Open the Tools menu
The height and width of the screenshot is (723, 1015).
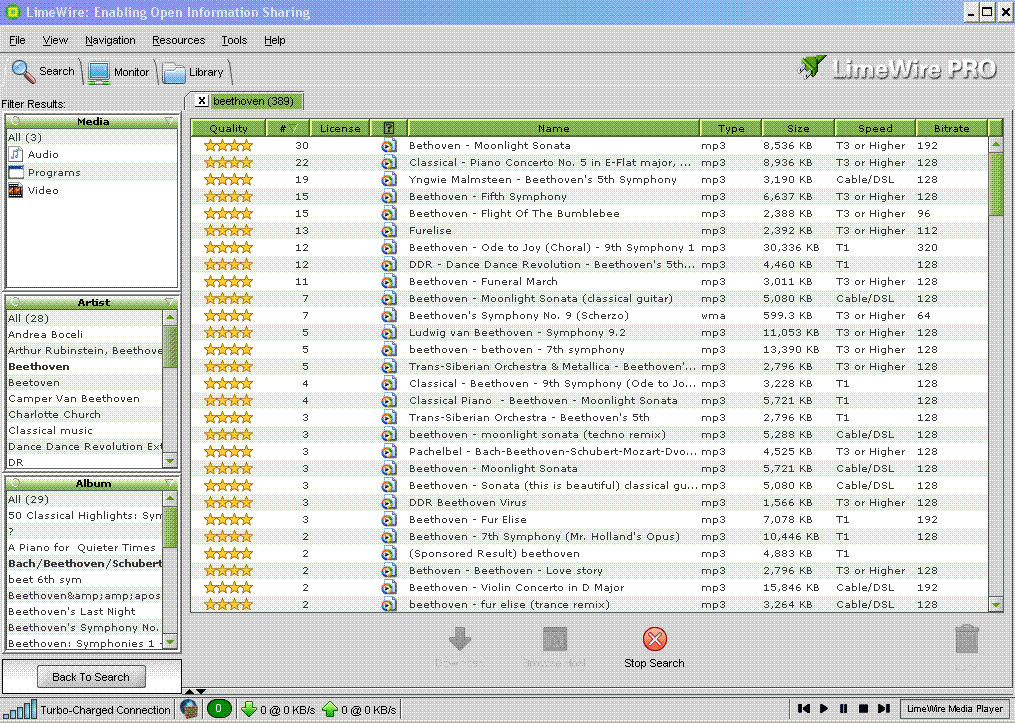click(x=234, y=40)
